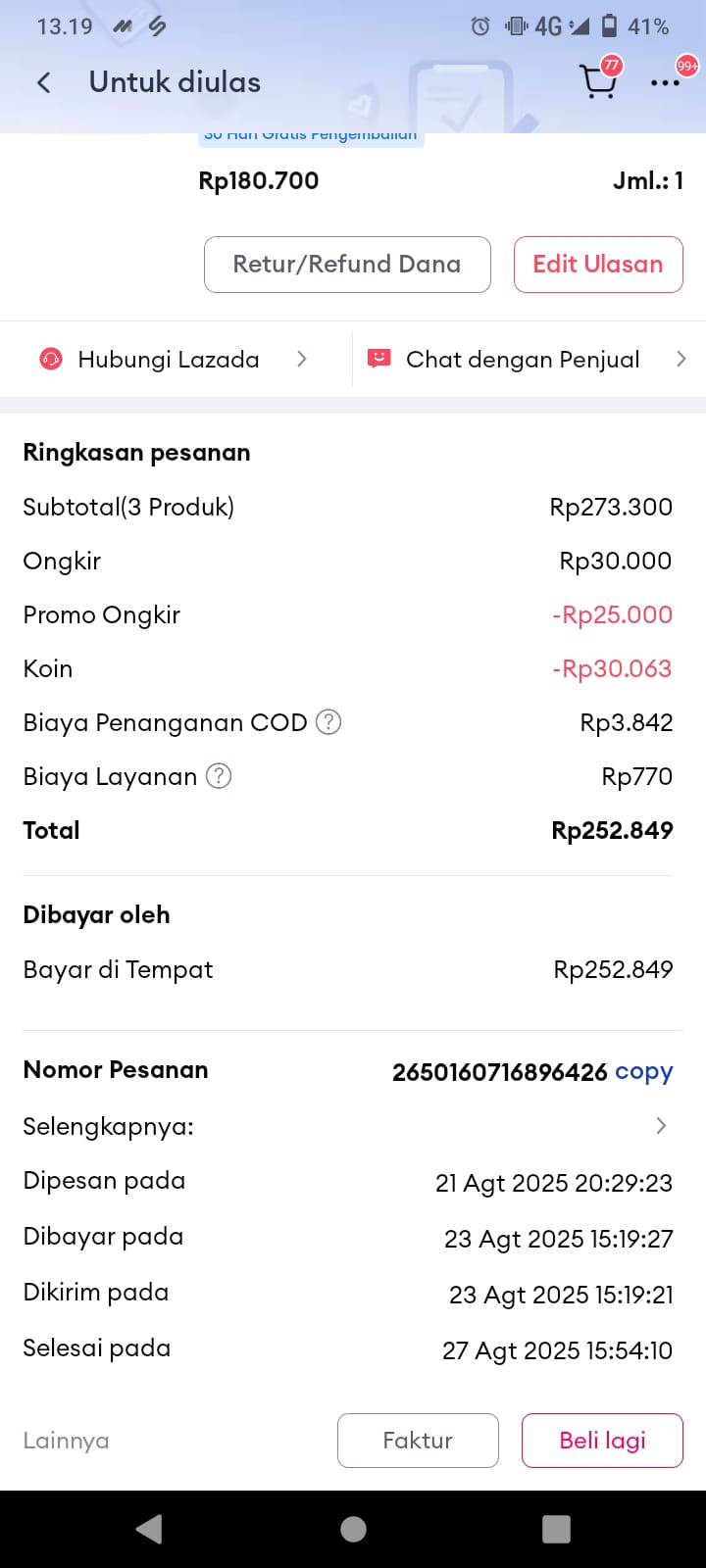Image resolution: width=706 pixels, height=1568 pixels.
Task: Expand Chat dengan Penjual chevron arrow
Action: click(x=681, y=360)
